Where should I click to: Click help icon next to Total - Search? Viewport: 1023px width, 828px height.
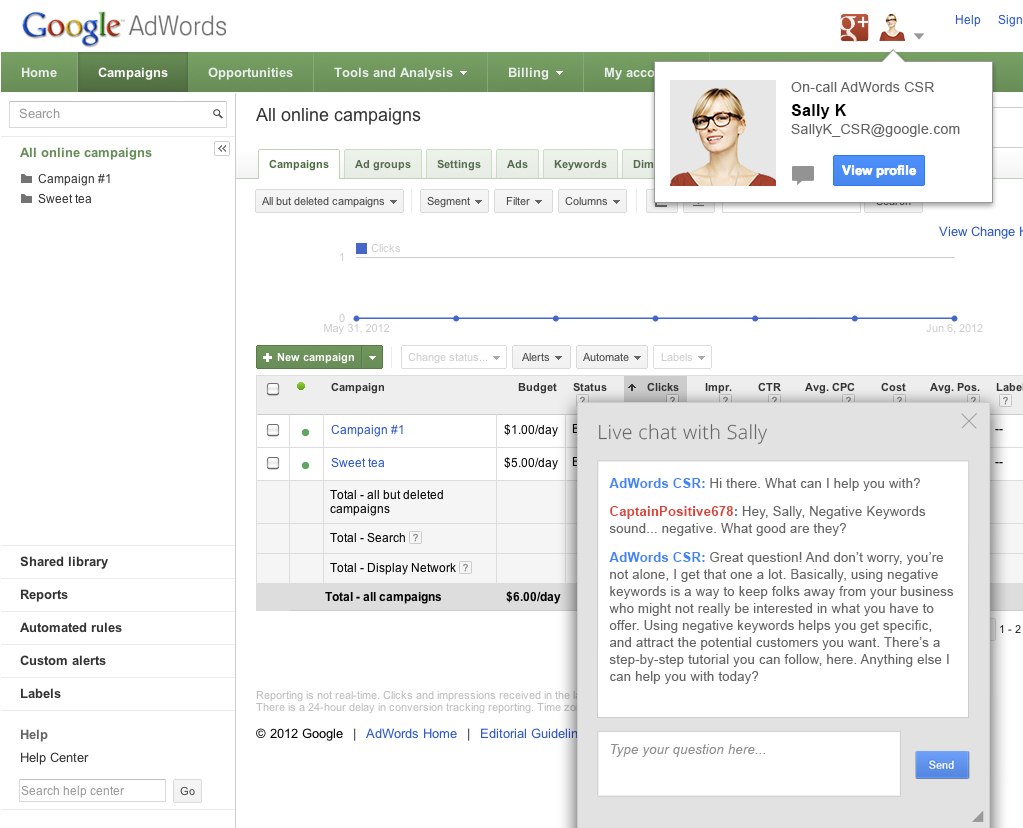pyautogui.click(x=416, y=538)
